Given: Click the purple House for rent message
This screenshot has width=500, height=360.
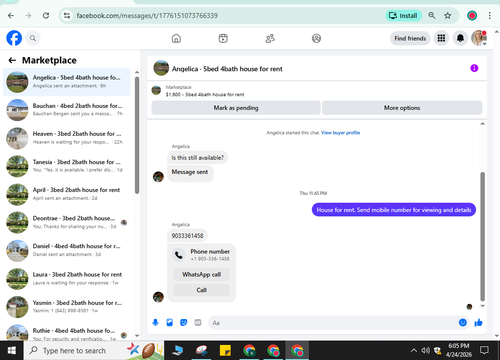Looking at the screenshot, I should (394, 210).
